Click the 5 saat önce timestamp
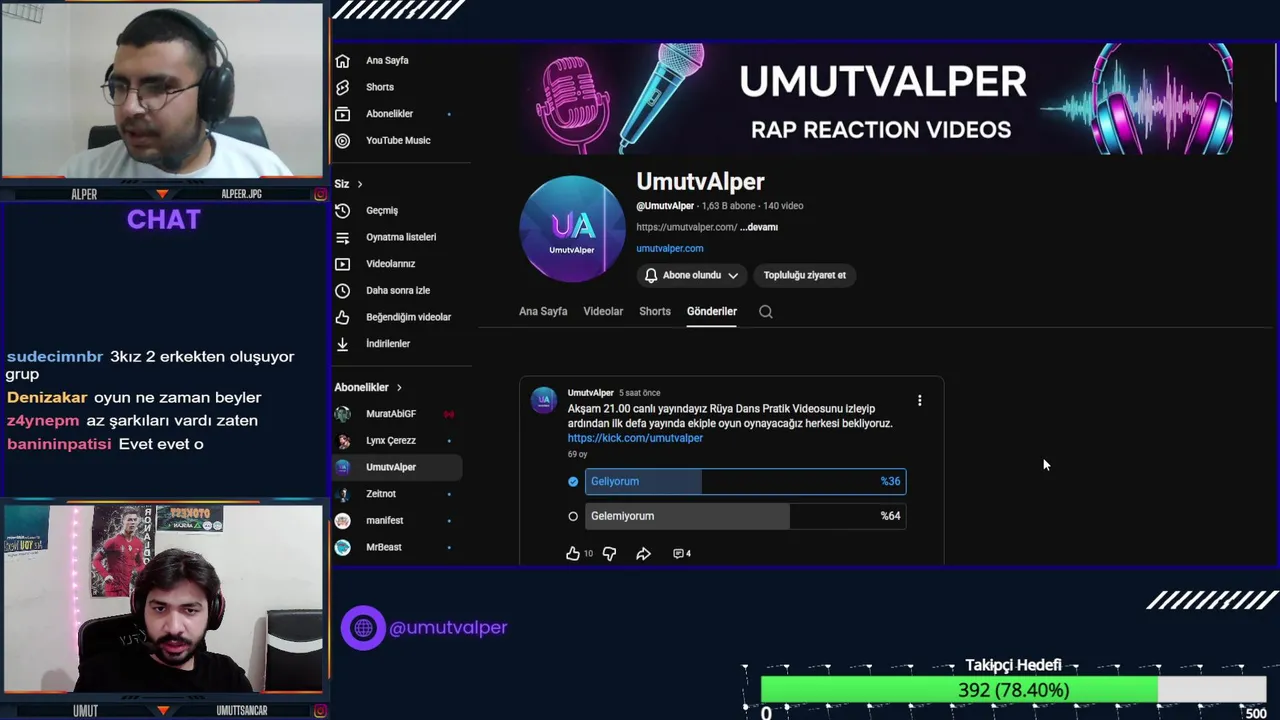The image size is (1280, 720). [640, 393]
